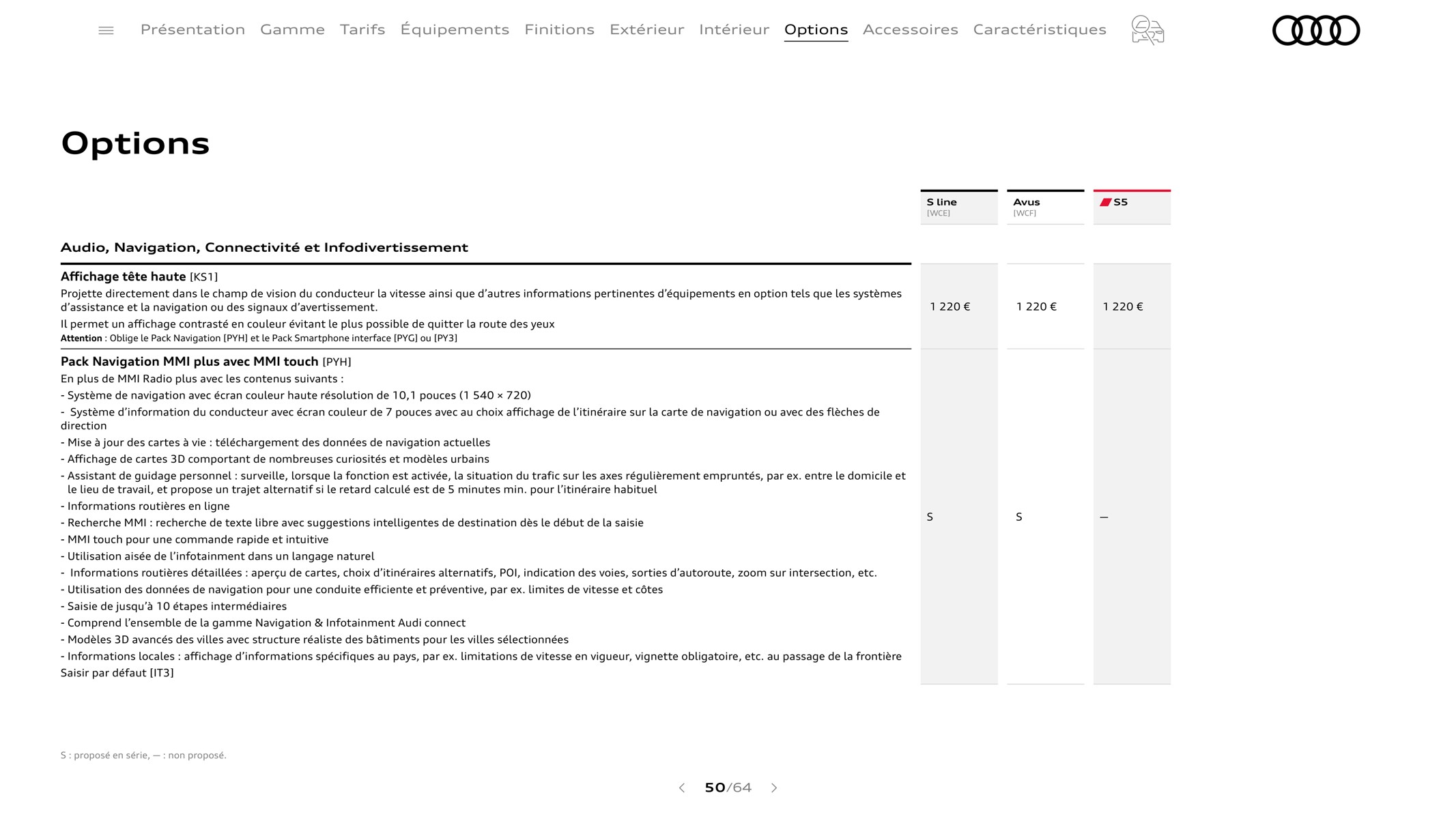1456x819 pixels.
Task: Click the Modèles 3D avancés des villes line
Action: (x=314, y=640)
